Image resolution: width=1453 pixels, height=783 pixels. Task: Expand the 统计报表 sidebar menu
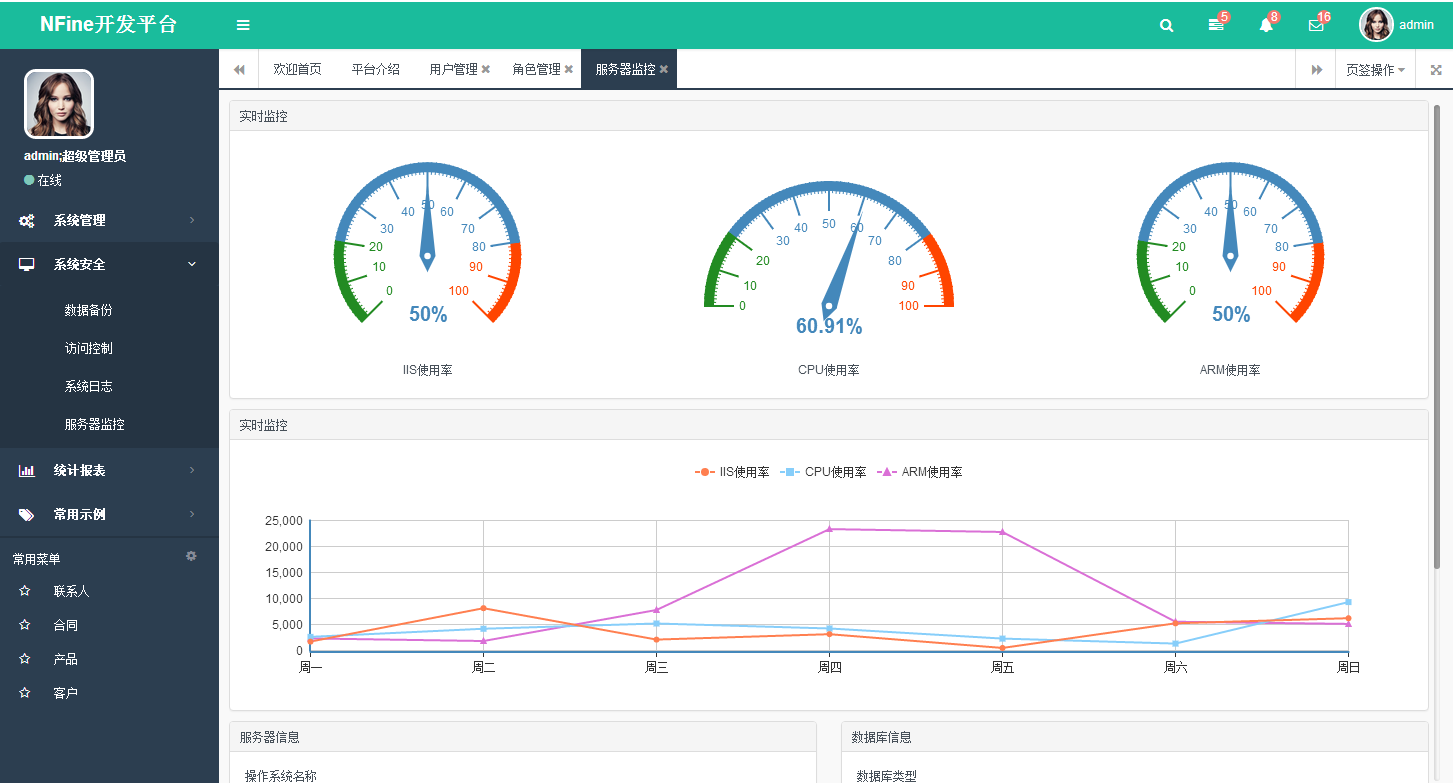click(x=109, y=470)
